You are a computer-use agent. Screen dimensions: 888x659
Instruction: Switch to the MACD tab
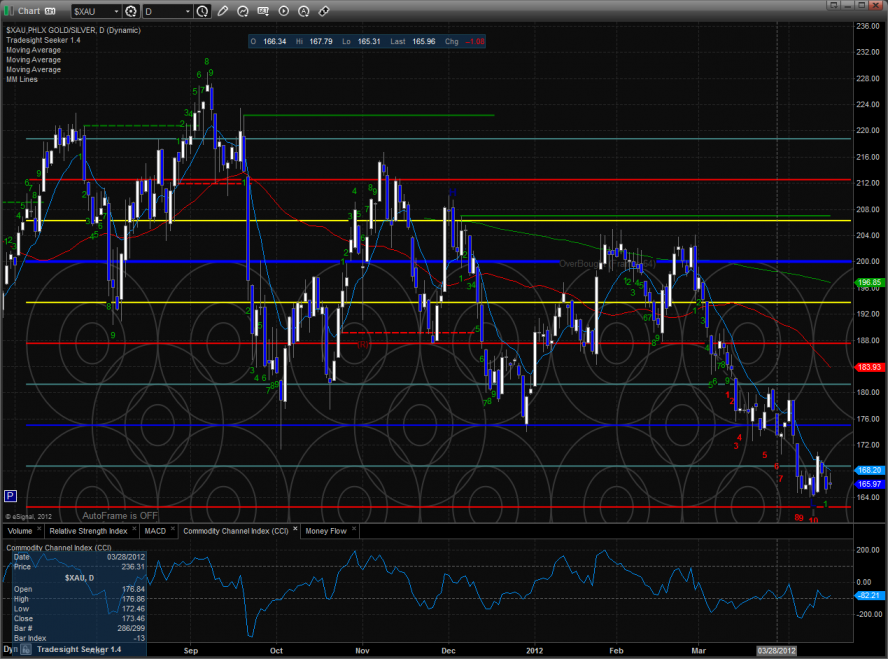click(154, 530)
